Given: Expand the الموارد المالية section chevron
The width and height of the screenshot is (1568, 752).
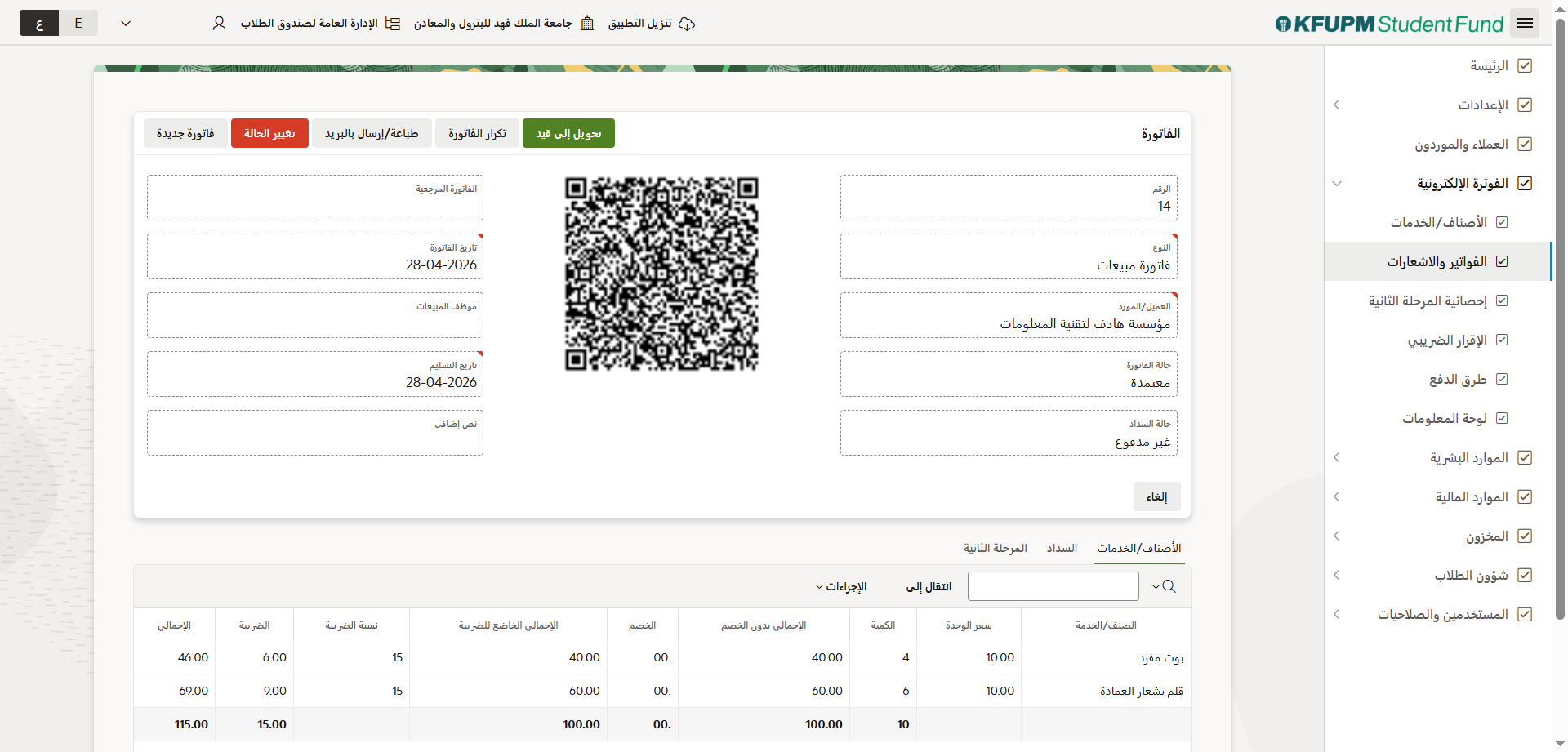Looking at the screenshot, I should click(1337, 496).
